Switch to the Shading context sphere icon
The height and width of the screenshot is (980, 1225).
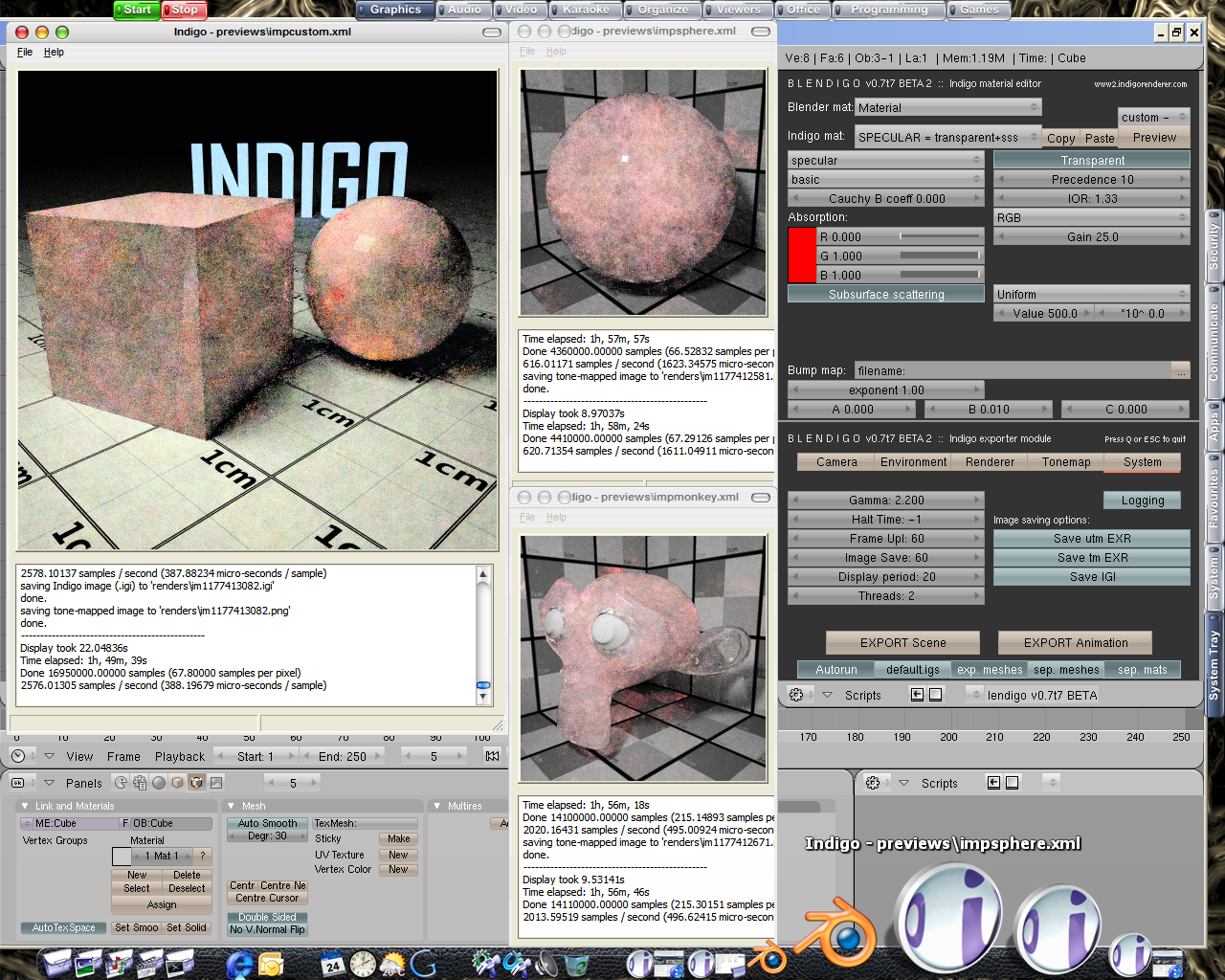159,783
